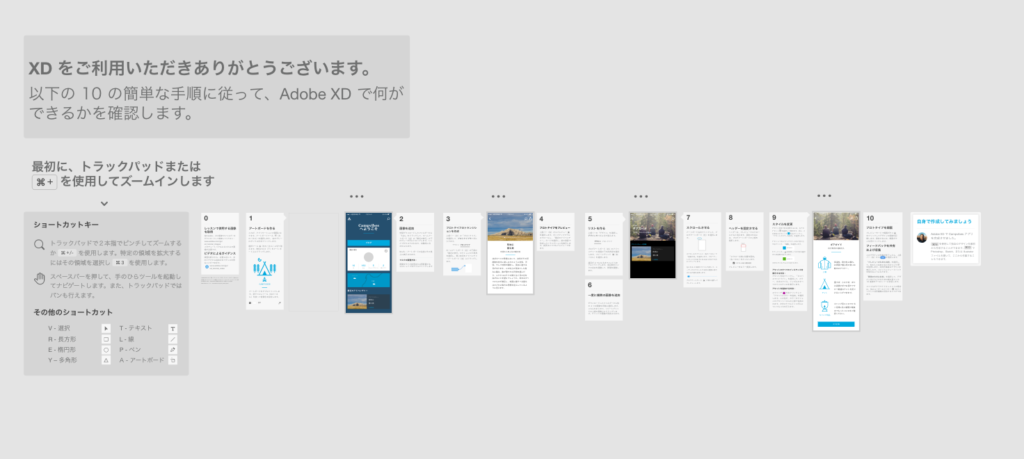Click the Ellipse tool icon in shortcuts
This screenshot has height=459, width=1024.
click(x=106, y=349)
